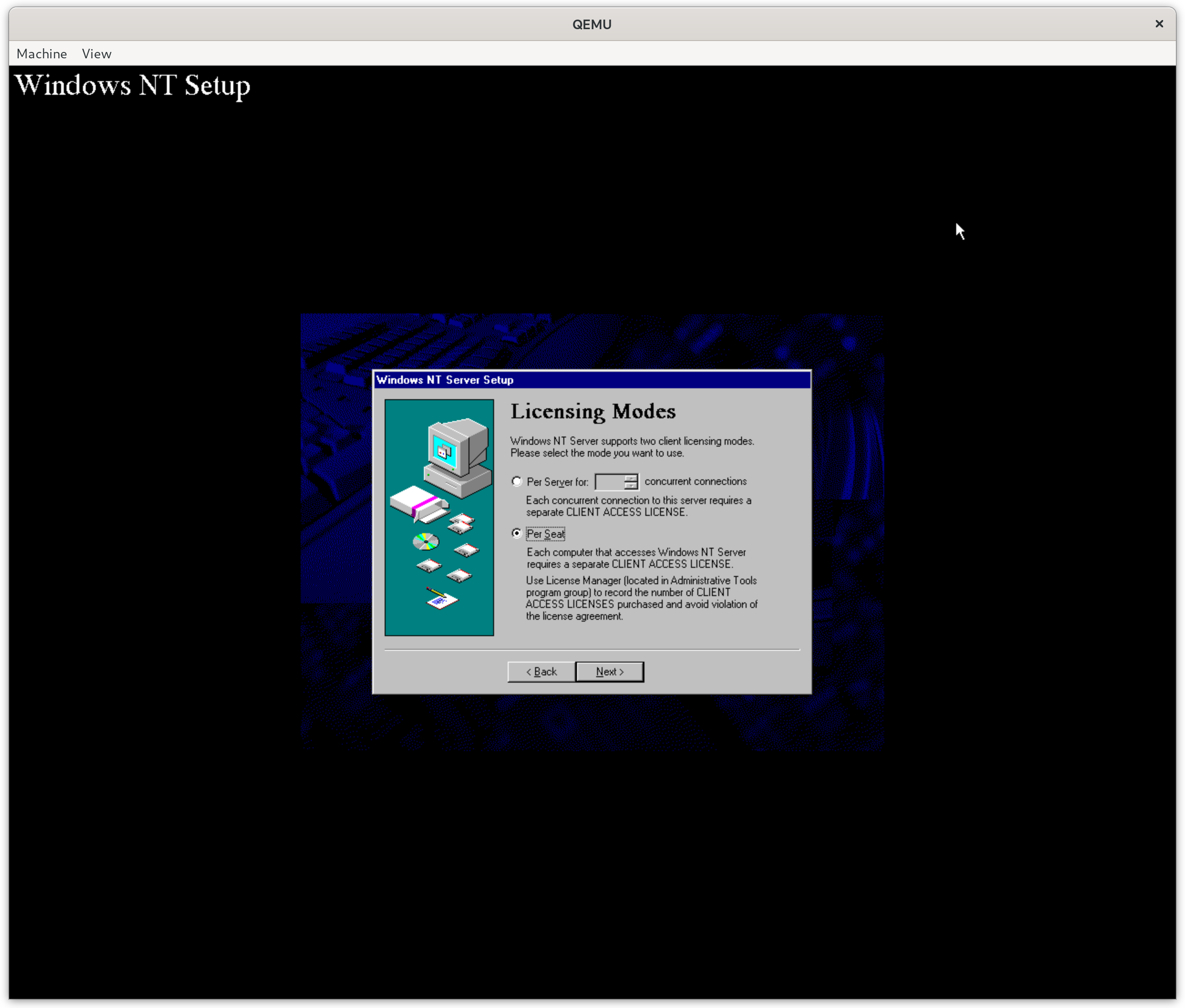Viewport: 1185px width, 1008px height.
Task: Close the QEMU window
Action: (x=1159, y=23)
